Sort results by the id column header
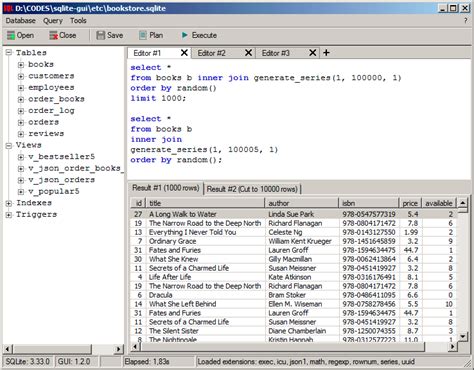 point(139,203)
